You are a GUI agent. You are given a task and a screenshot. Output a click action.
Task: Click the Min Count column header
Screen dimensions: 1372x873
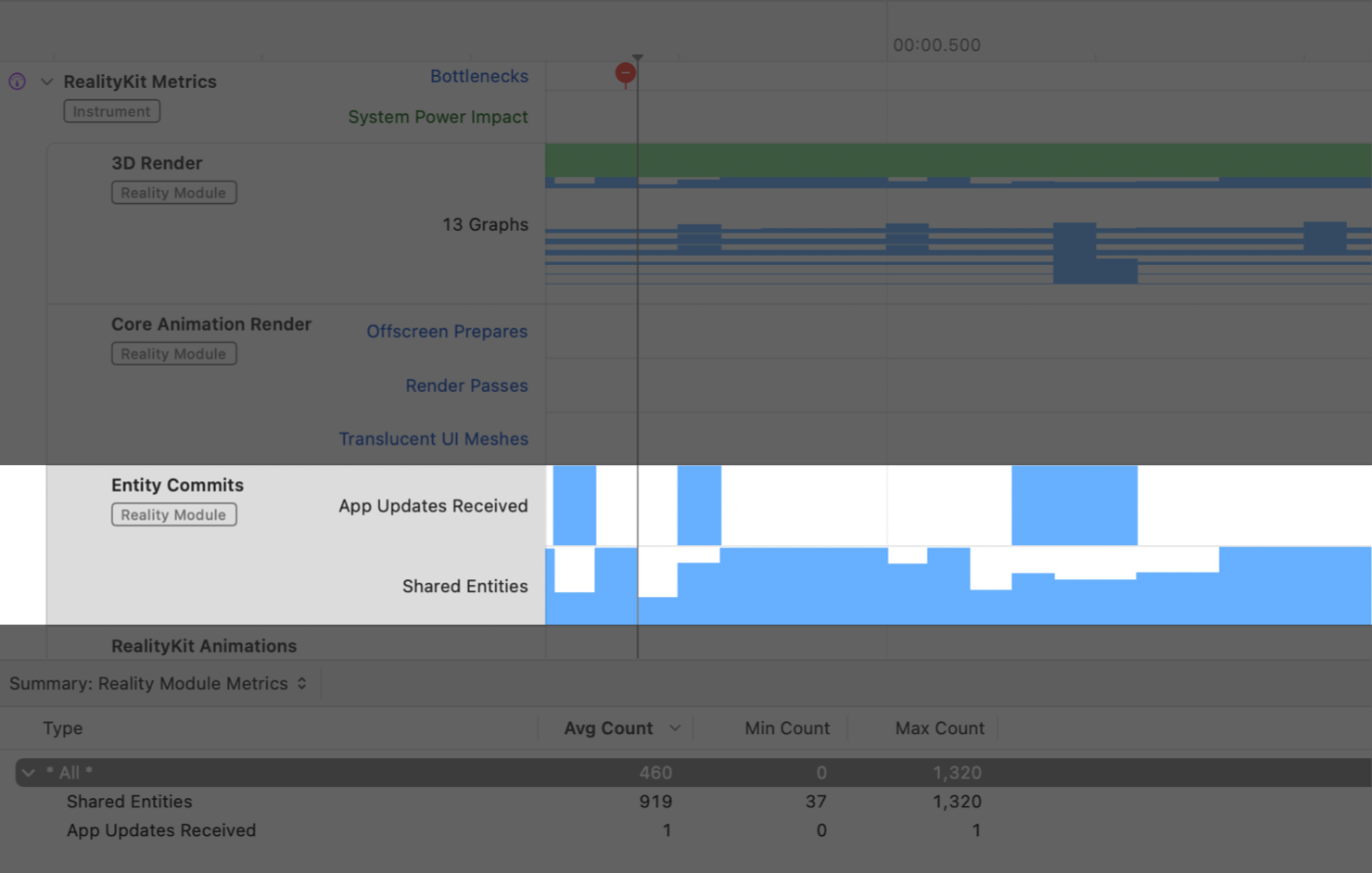786,728
